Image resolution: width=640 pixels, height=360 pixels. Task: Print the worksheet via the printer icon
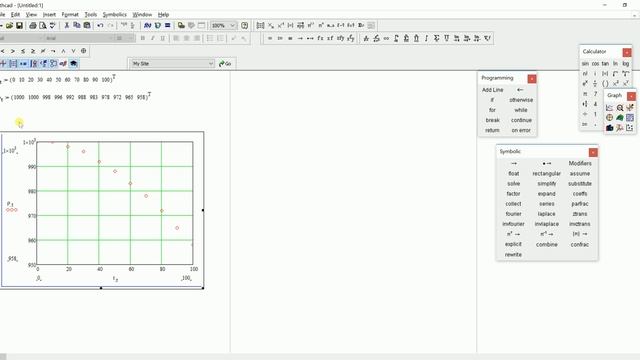click(x=33, y=25)
